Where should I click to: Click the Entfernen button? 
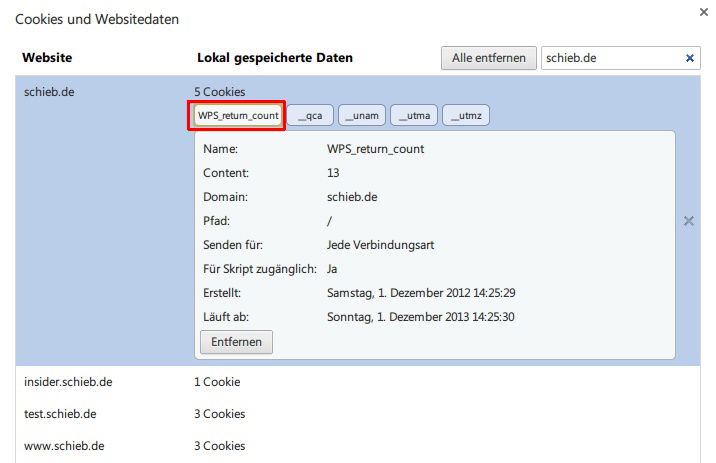(x=236, y=342)
